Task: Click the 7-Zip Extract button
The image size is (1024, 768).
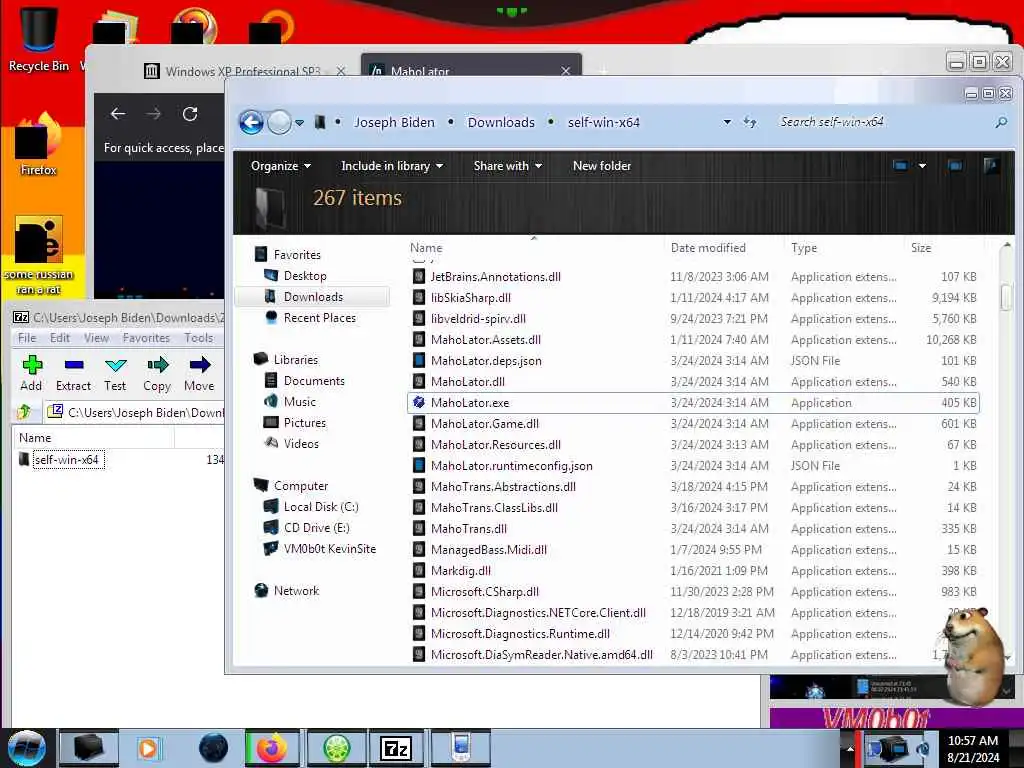Action: coord(73,373)
